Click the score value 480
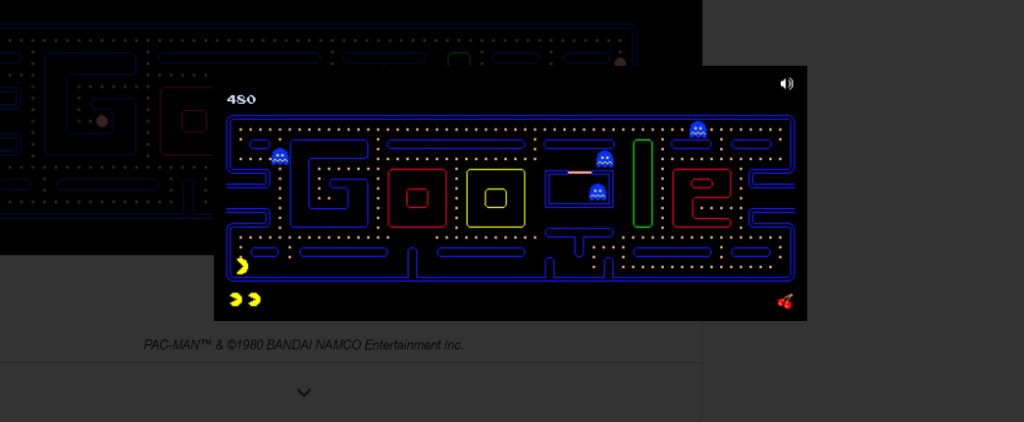 [x=241, y=99]
